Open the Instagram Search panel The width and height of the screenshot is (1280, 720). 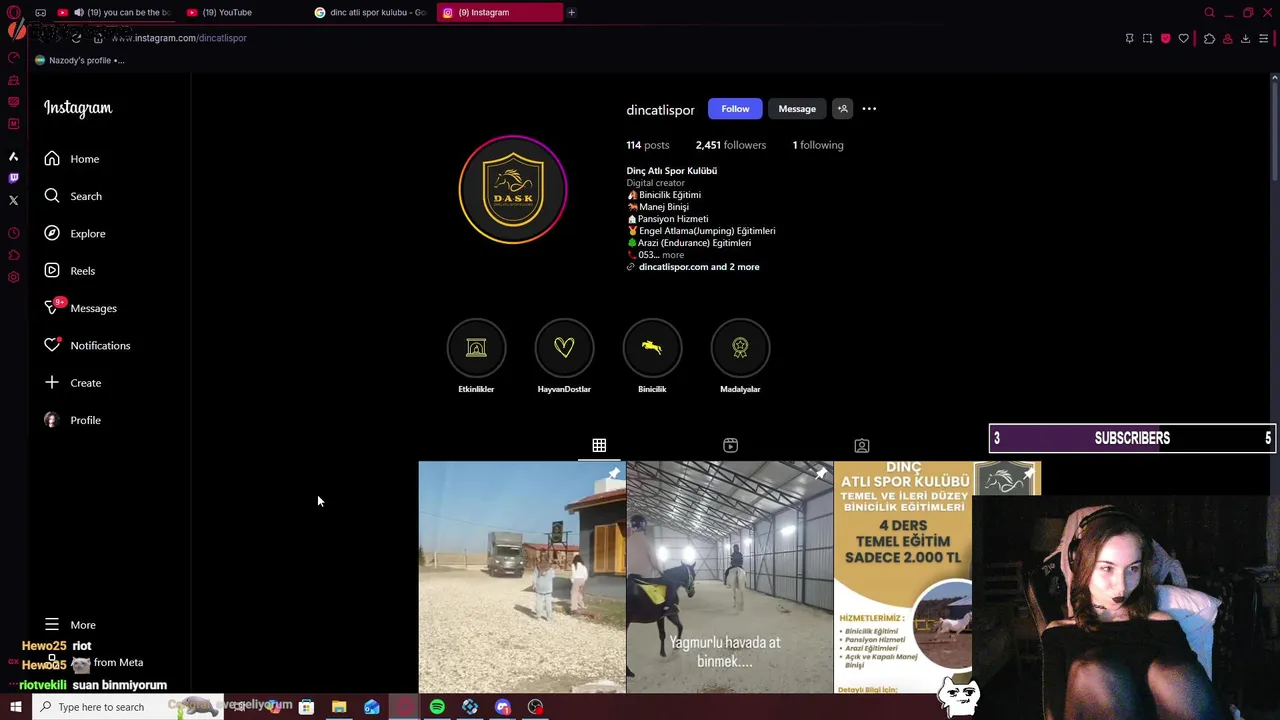tap(72, 196)
